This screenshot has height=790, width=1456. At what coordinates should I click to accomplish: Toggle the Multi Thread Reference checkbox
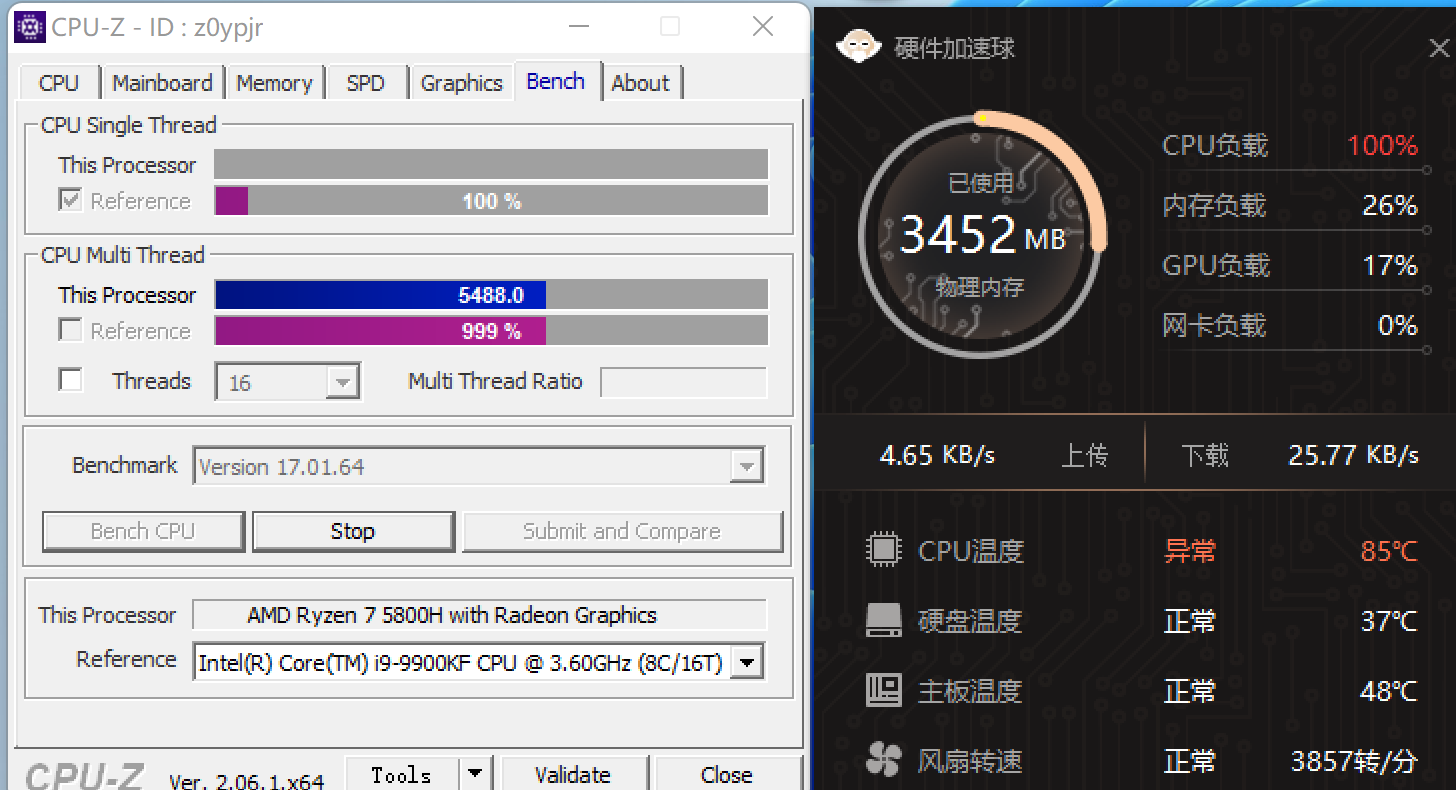[70, 330]
